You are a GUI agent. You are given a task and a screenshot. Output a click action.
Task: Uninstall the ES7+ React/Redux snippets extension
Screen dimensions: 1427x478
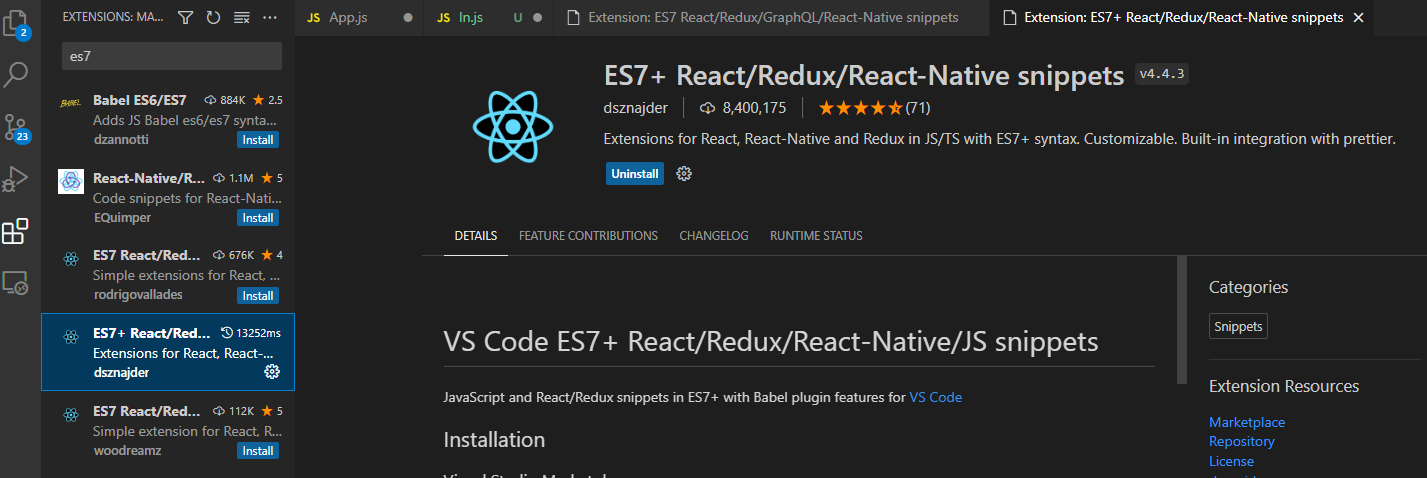635,174
